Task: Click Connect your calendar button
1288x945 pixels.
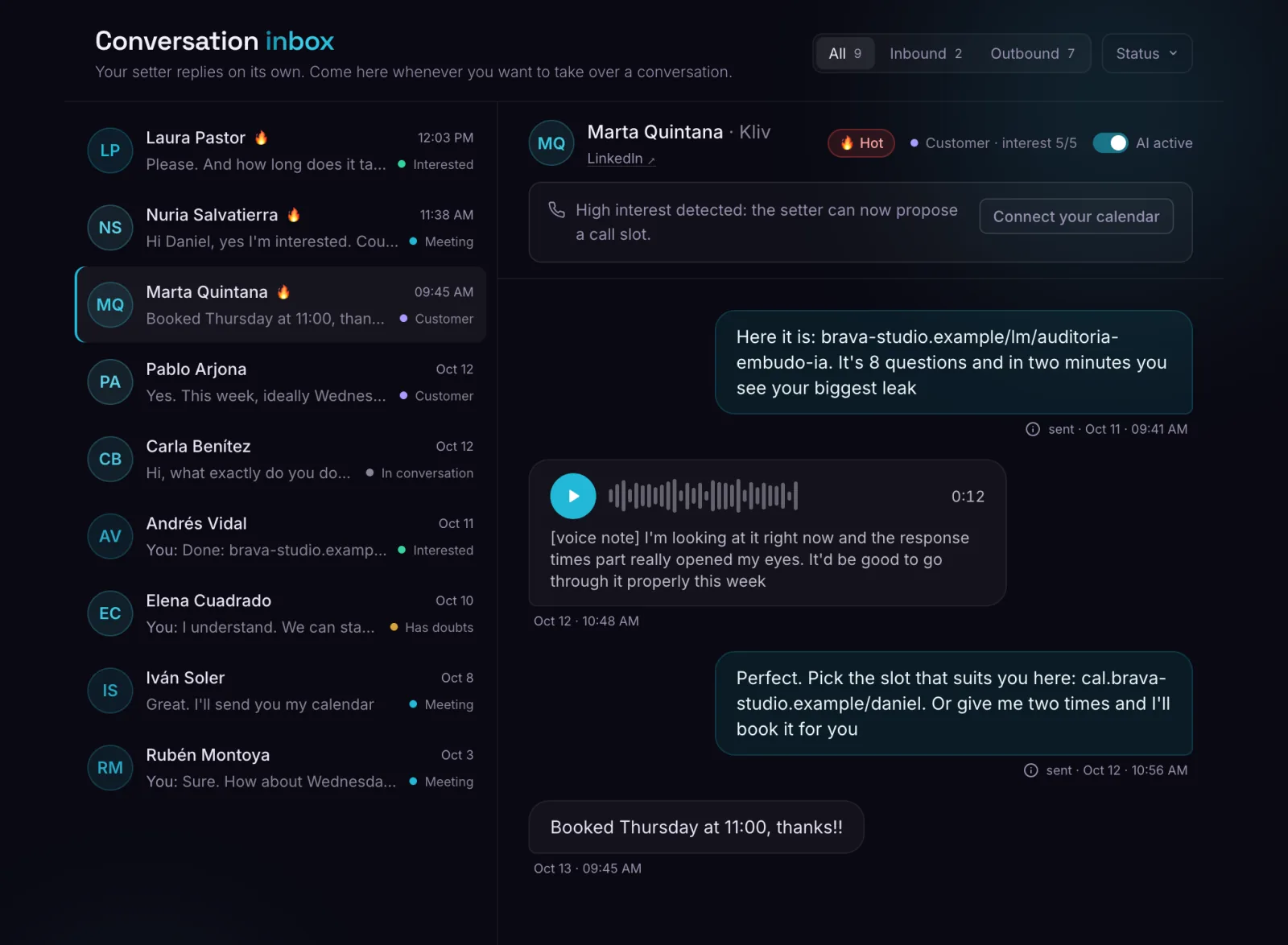Action: pyautogui.click(x=1075, y=217)
